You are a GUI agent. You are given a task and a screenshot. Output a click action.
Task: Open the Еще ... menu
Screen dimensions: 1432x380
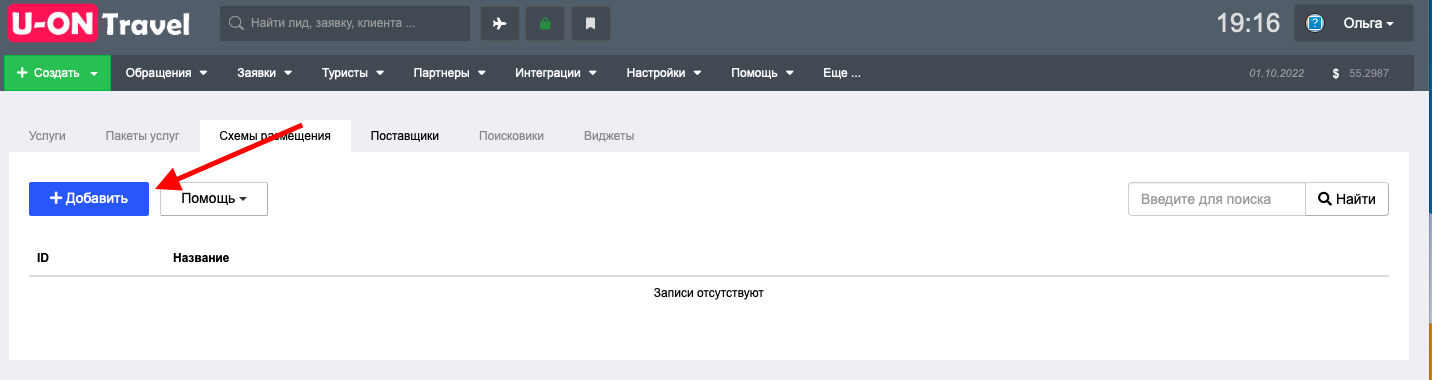pos(842,73)
